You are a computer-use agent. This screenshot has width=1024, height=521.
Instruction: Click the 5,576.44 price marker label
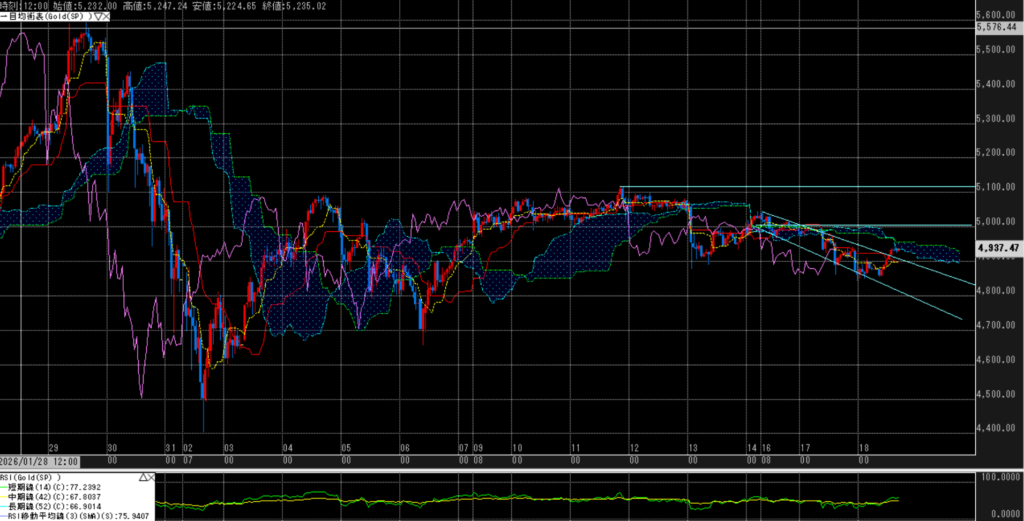(x=998, y=28)
